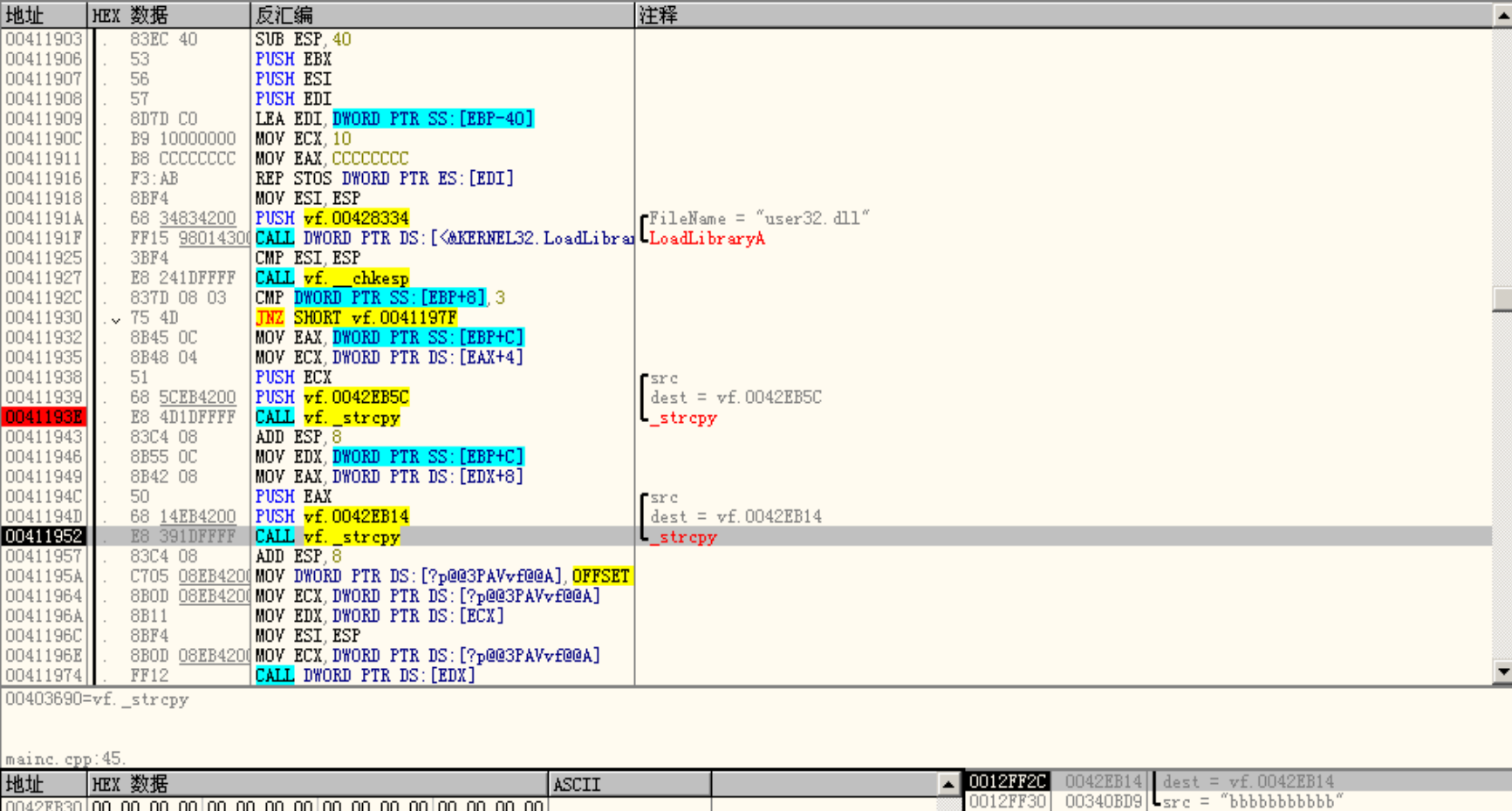Click hex bytes 75 4D
This screenshot has width=1512, height=811.
[154, 317]
